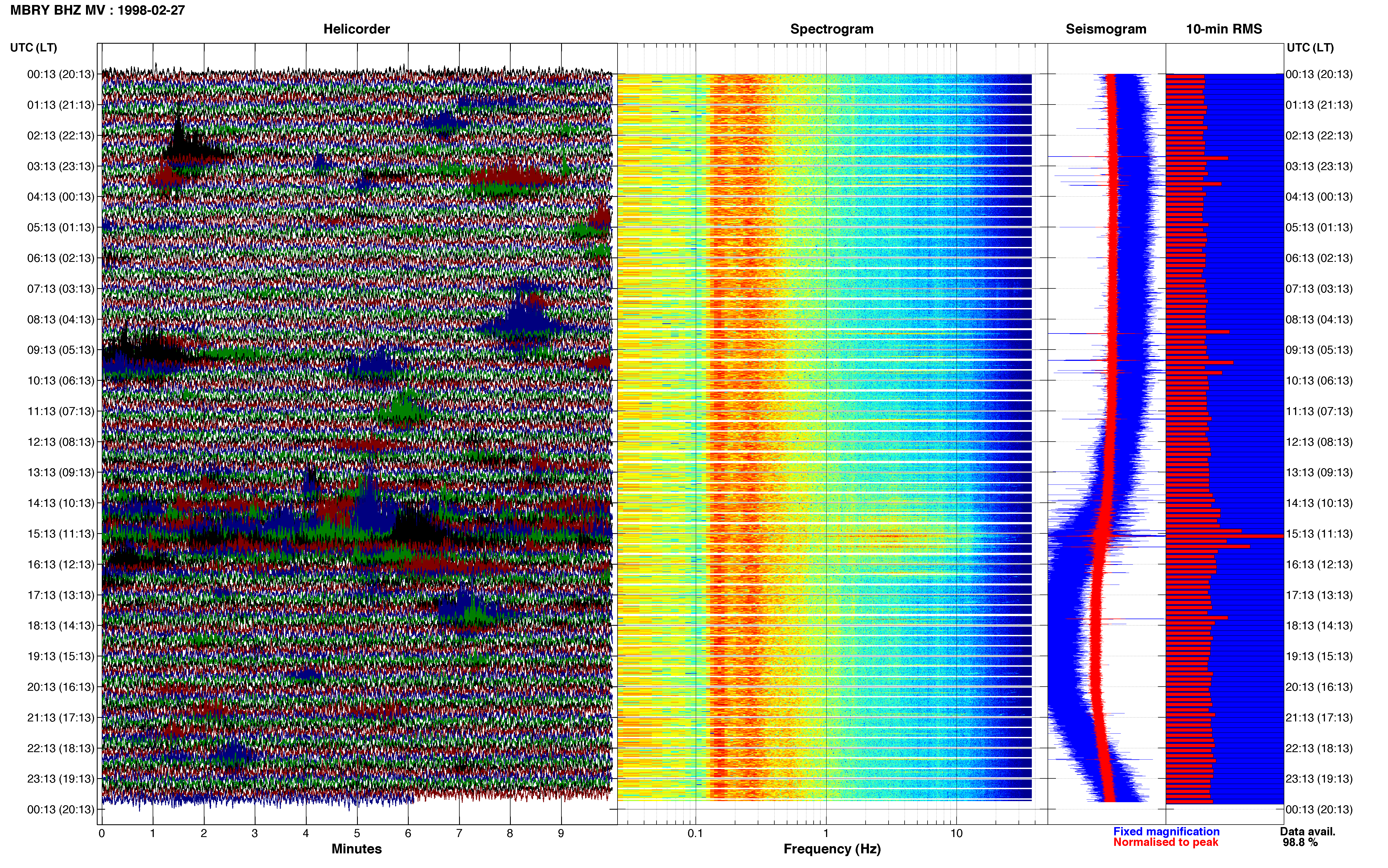Click the left time label '23:13 (19:13)'
Viewport: 1388px width, 868px height.
[61, 778]
